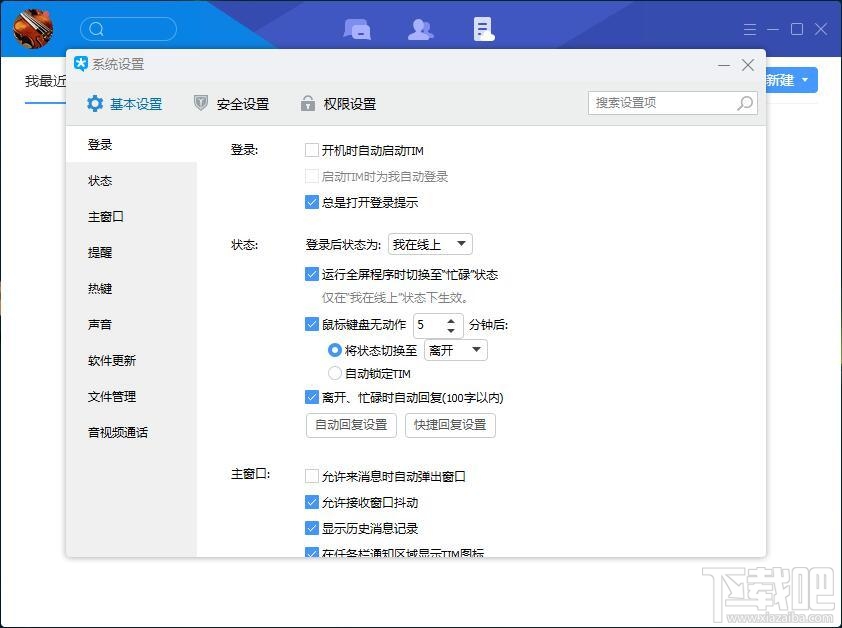Open the contacts icon in top toolbar

420,29
